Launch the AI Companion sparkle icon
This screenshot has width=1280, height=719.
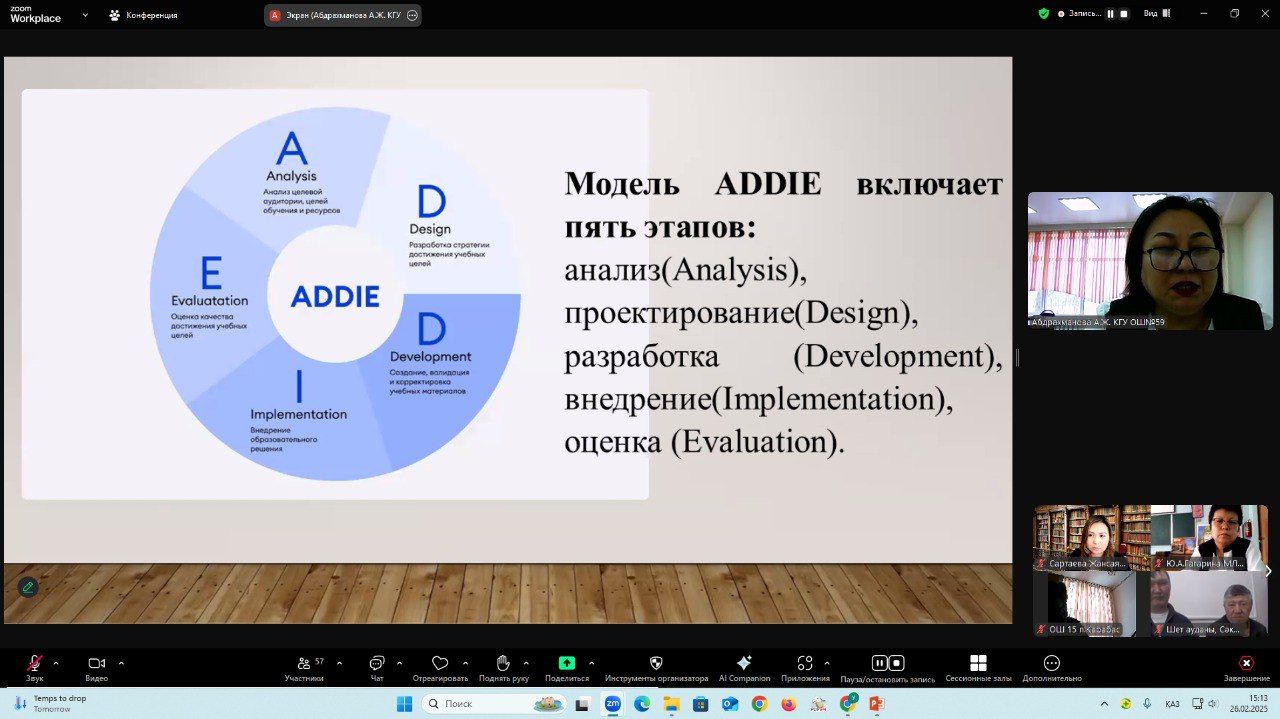tap(744, 664)
